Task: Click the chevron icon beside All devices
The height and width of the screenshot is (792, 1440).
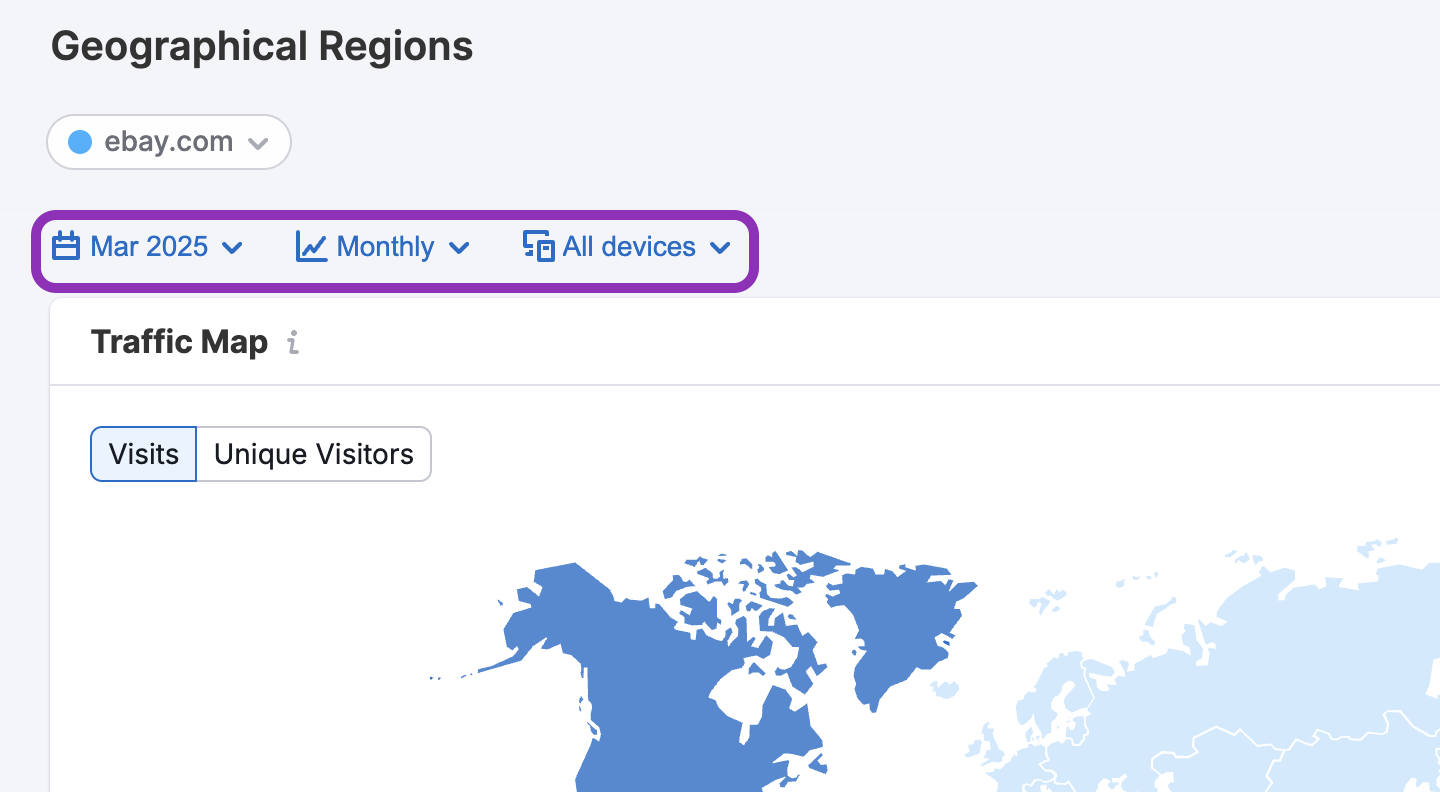Action: click(720, 247)
